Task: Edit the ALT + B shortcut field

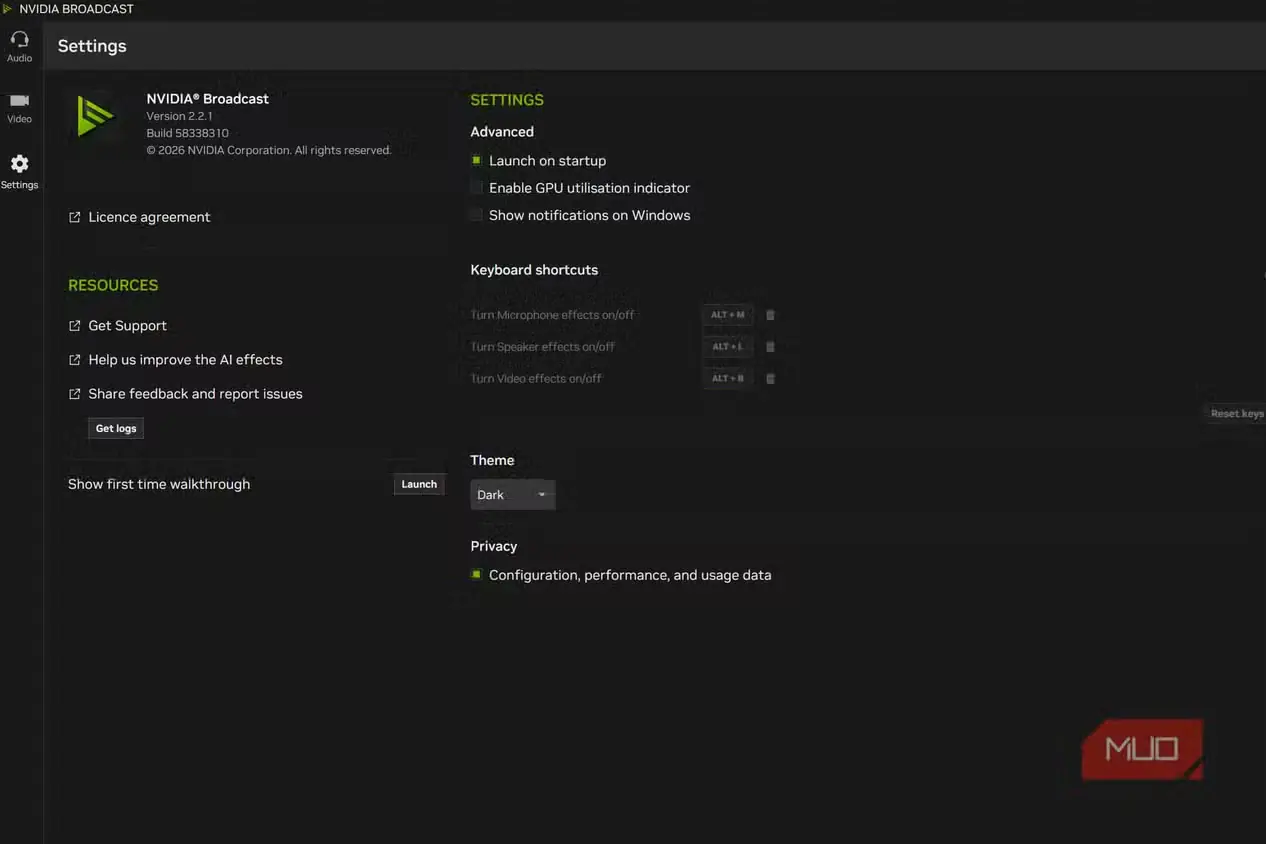Action: (x=727, y=379)
